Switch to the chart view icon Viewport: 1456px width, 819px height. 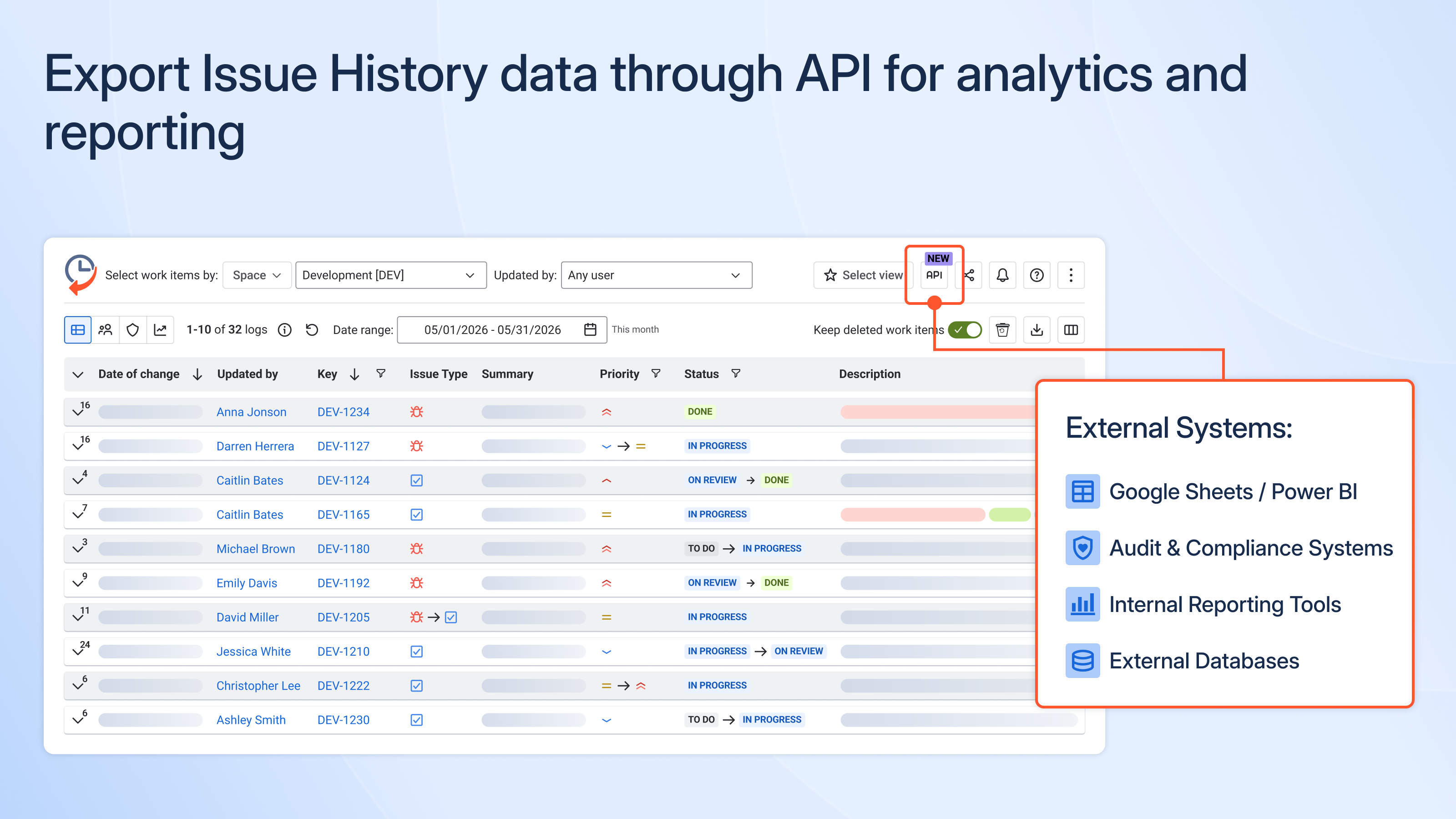pyautogui.click(x=161, y=329)
